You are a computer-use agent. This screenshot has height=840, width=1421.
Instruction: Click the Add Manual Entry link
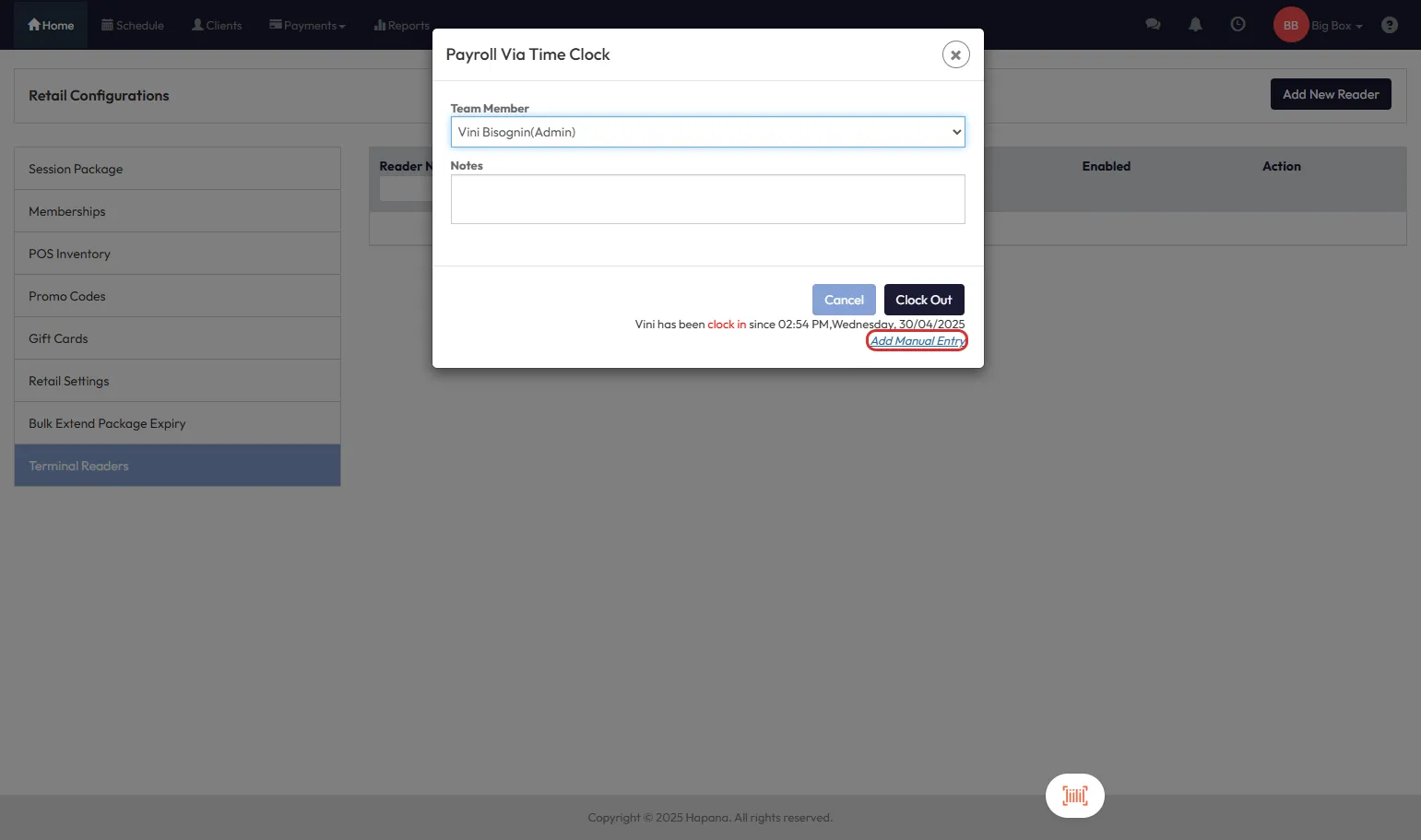click(x=917, y=341)
